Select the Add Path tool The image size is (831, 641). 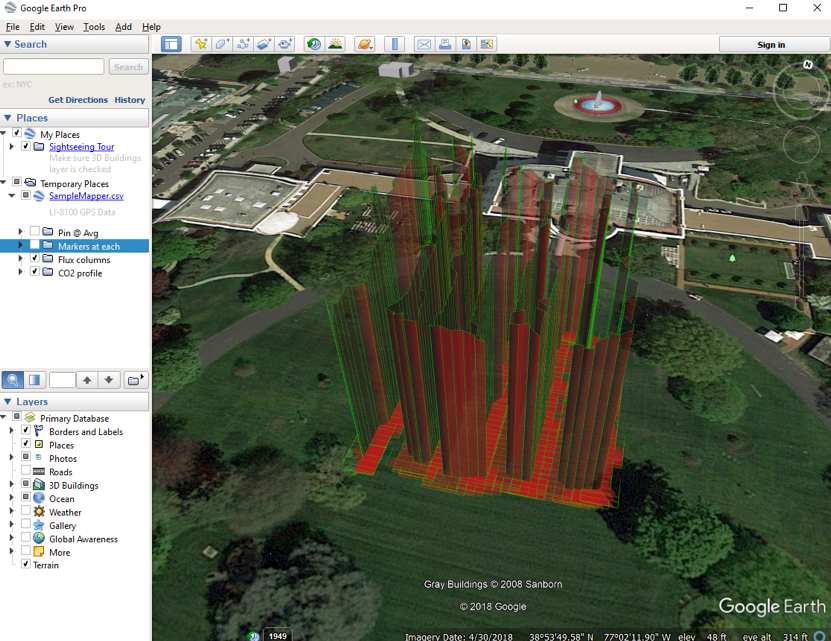(243, 44)
